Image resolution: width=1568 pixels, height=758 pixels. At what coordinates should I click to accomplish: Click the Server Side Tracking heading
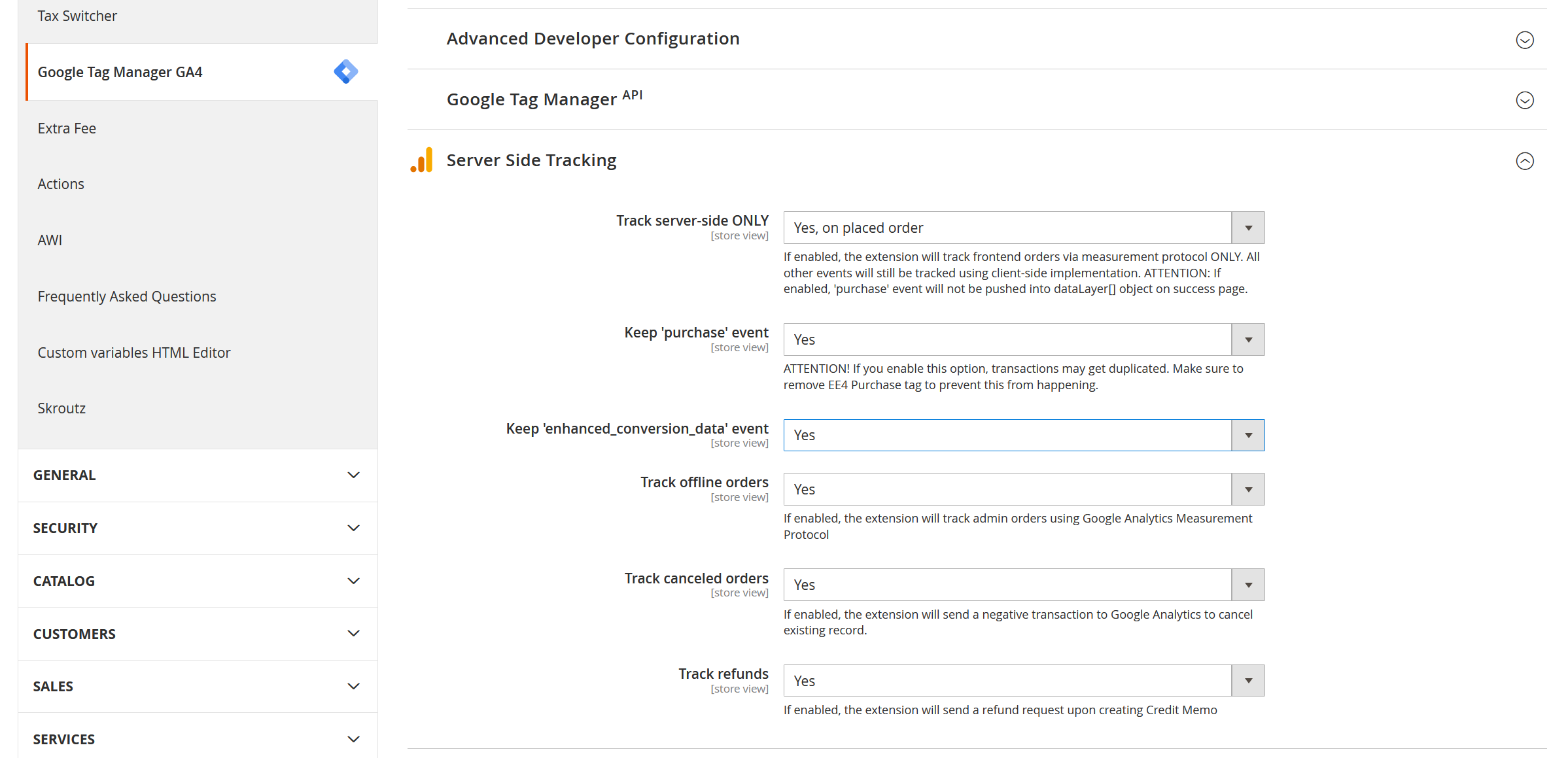click(x=531, y=160)
